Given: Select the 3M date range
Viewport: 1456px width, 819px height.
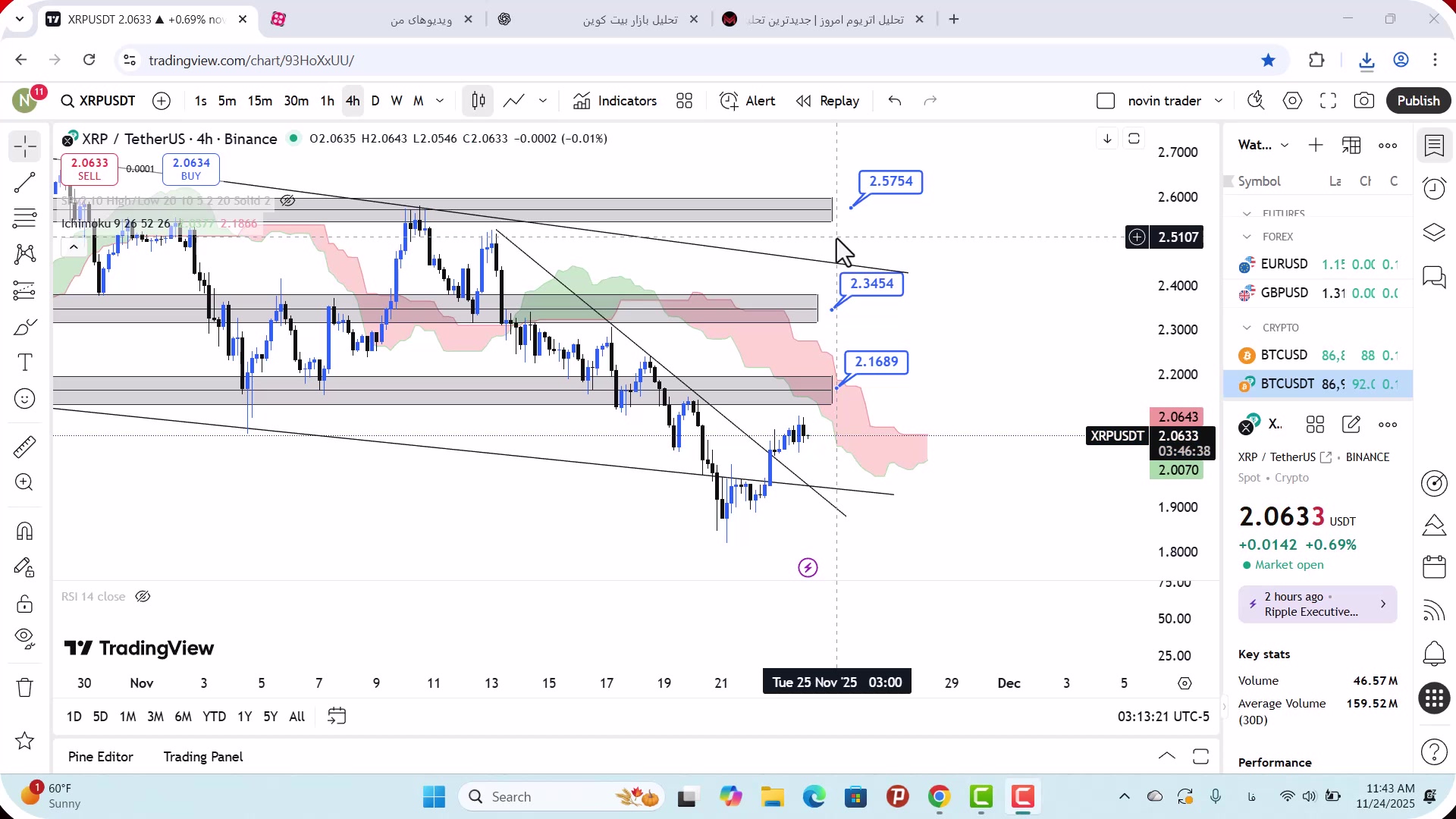Looking at the screenshot, I should pos(155,717).
